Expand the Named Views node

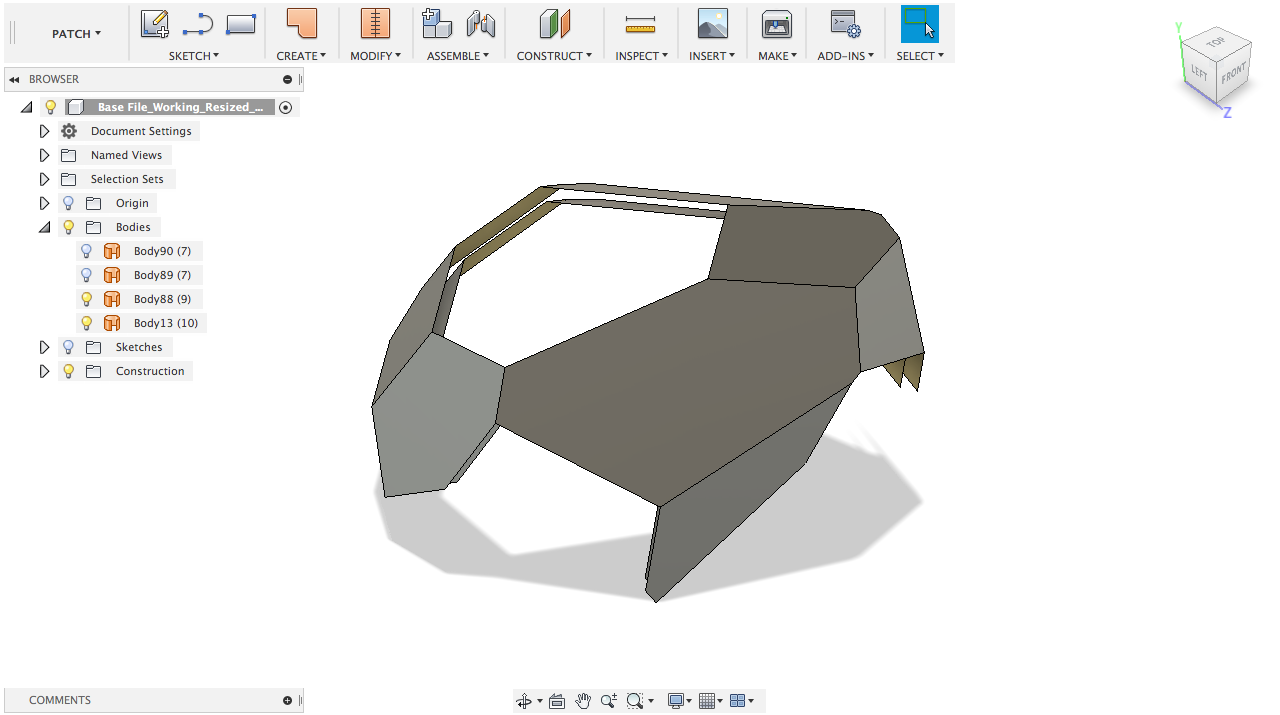pyautogui.click(x=44, y=155)
